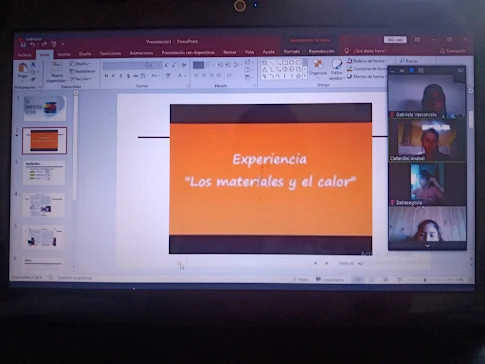The height and width of the screenshot is (364, 485).
Task: Toggle italic K formatting
Action: 114,76
